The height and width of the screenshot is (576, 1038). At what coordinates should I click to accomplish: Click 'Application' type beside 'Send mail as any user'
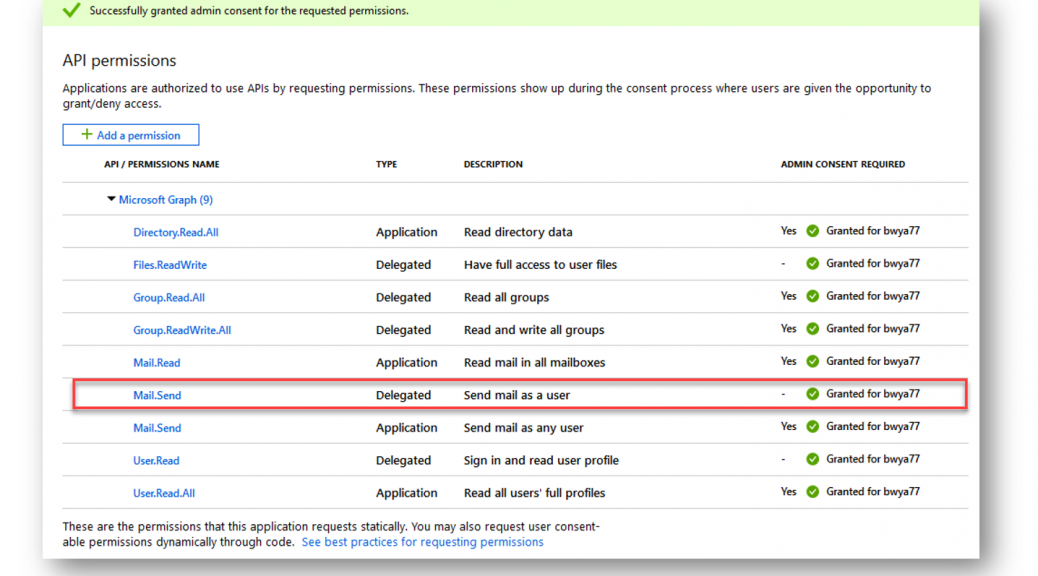point(406,428)
